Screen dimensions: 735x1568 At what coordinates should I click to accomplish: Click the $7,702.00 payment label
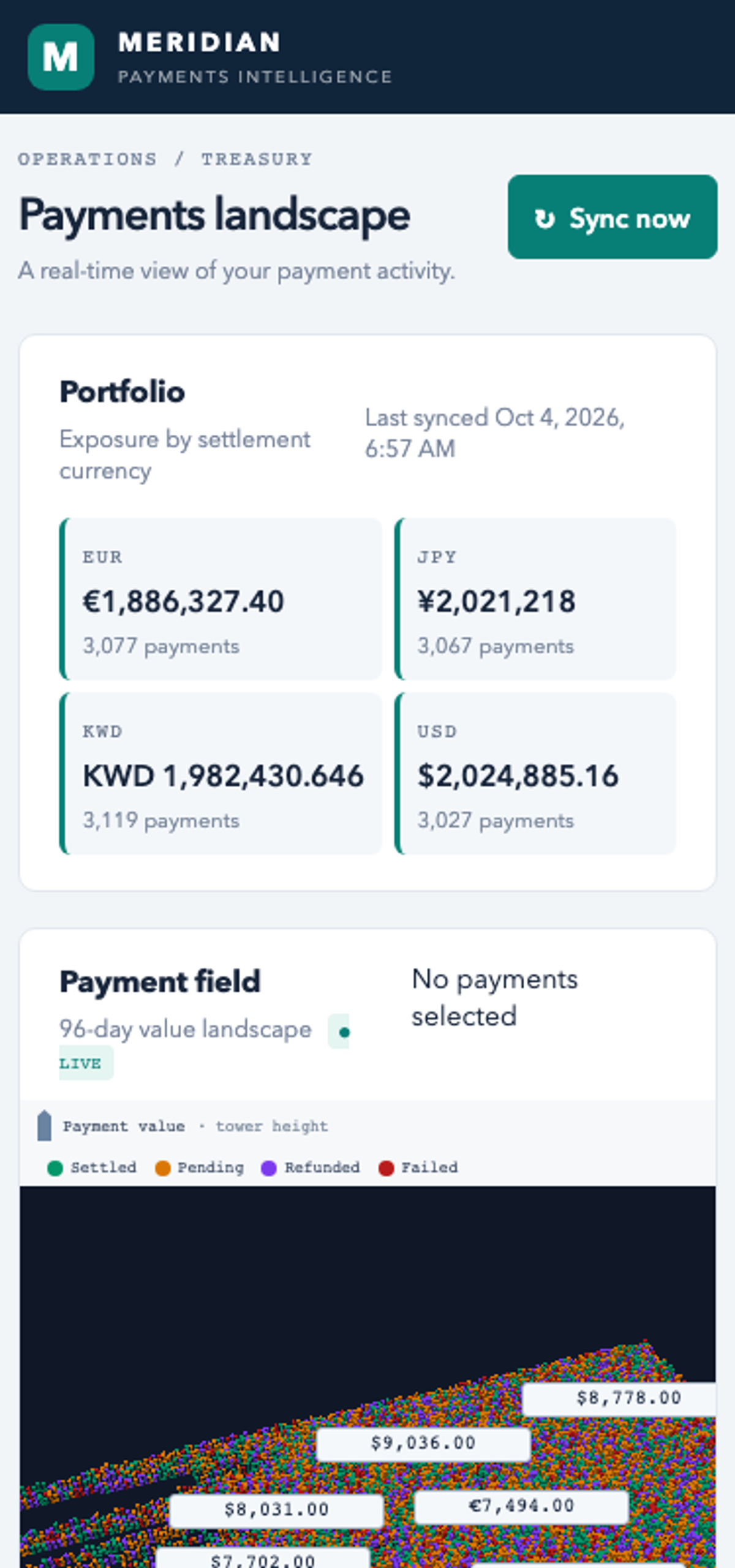263,1558
